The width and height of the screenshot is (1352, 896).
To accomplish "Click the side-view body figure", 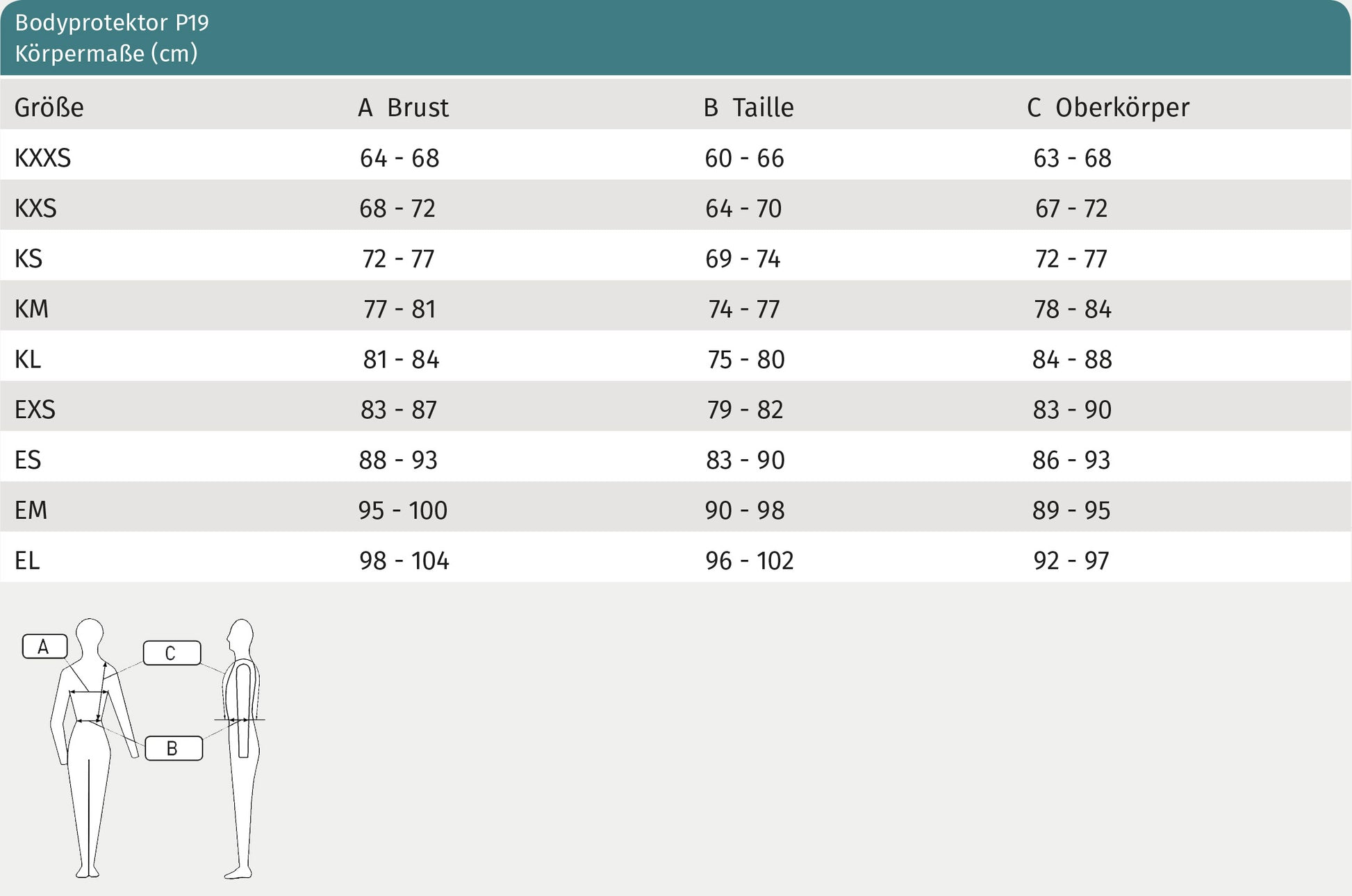I will click(x=241, y=747).
